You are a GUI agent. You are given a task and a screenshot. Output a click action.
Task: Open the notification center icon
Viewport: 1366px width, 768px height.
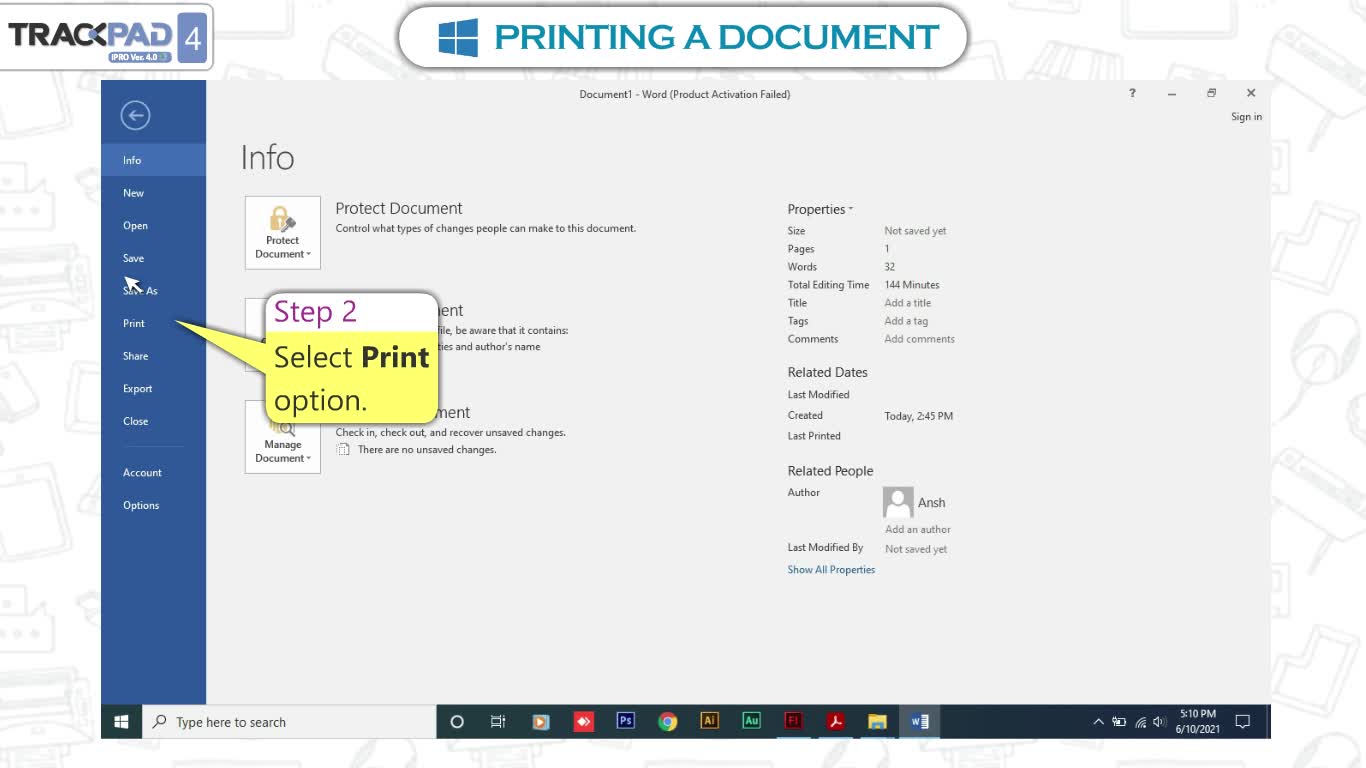coord(1243,722)
